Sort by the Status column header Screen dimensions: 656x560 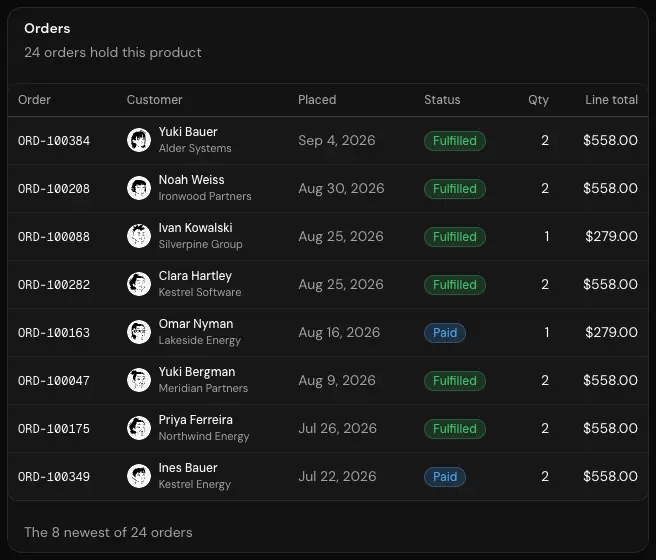point(442,100)
